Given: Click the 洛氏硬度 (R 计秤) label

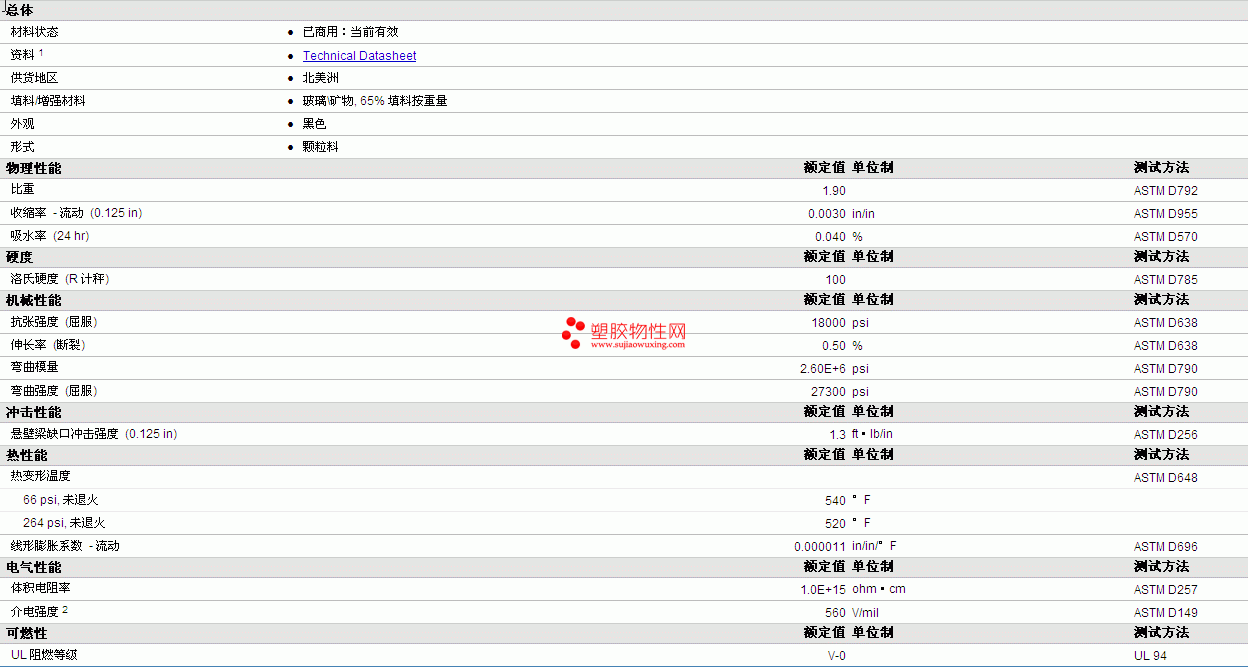Looking at the screenshot, I should click(x=60, y=279).
